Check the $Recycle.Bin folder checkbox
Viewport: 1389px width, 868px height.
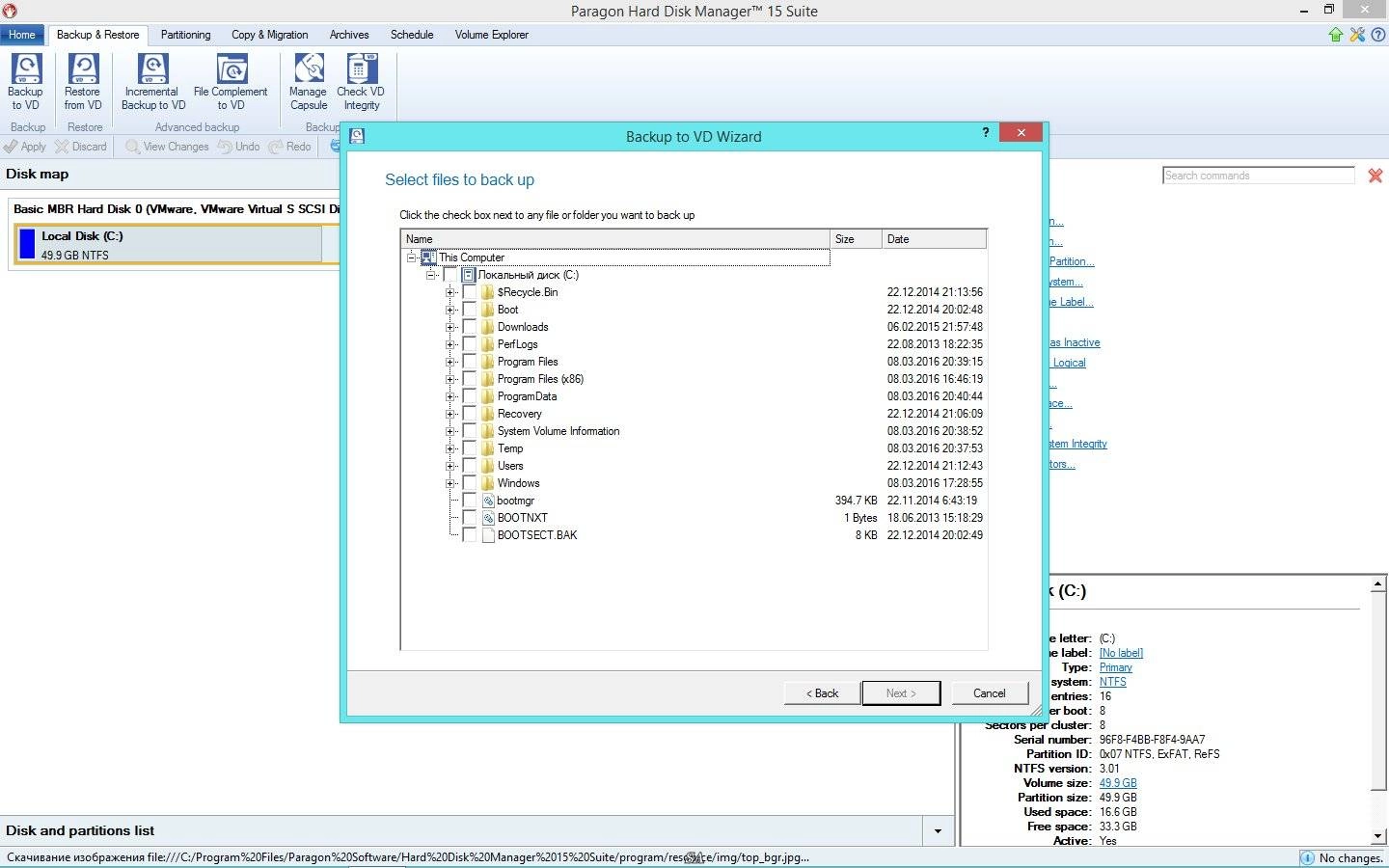coord(470,292)
